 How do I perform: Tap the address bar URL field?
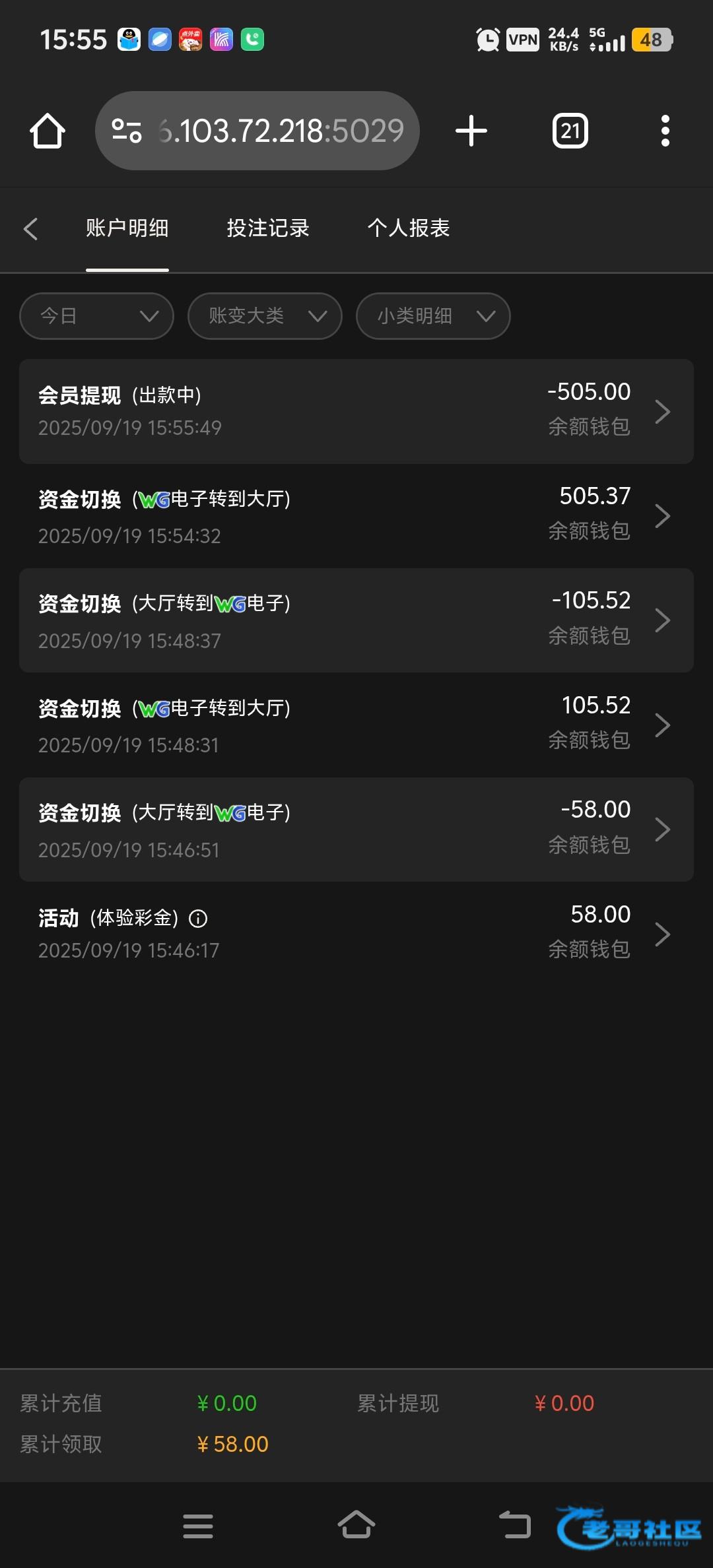click(x=281, y=131)
